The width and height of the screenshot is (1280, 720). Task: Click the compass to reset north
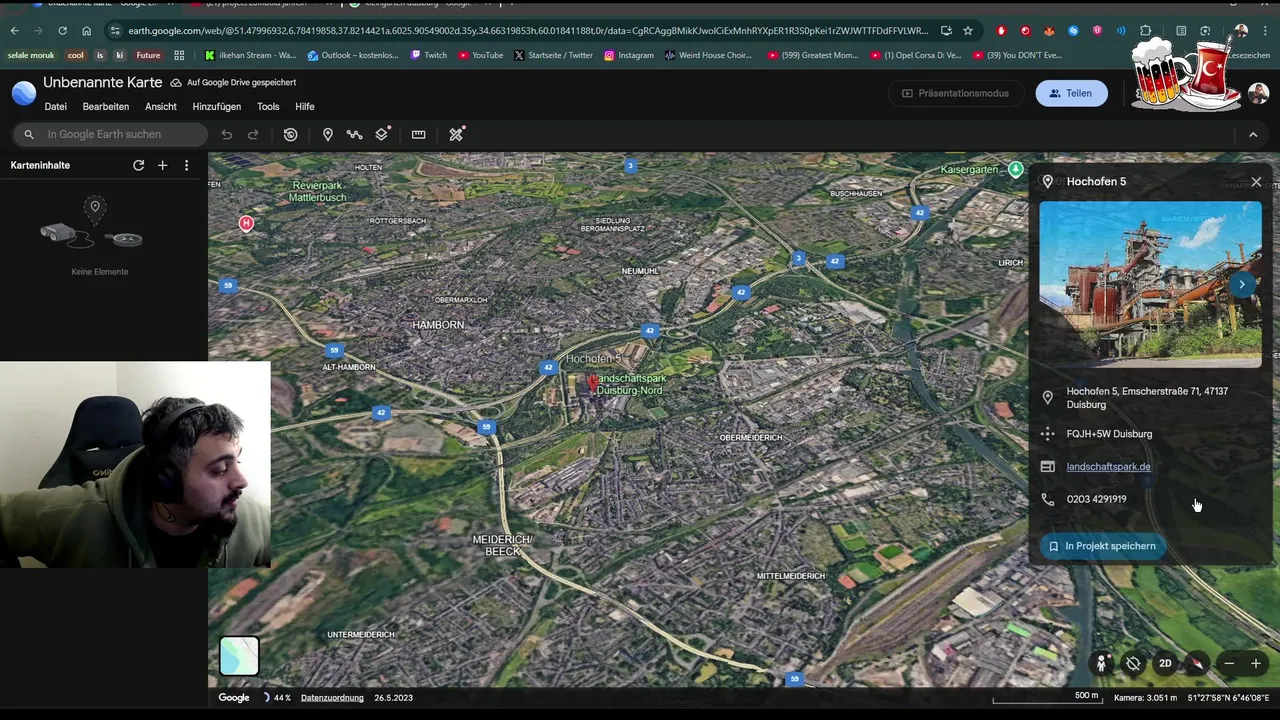click(1196, 663)
